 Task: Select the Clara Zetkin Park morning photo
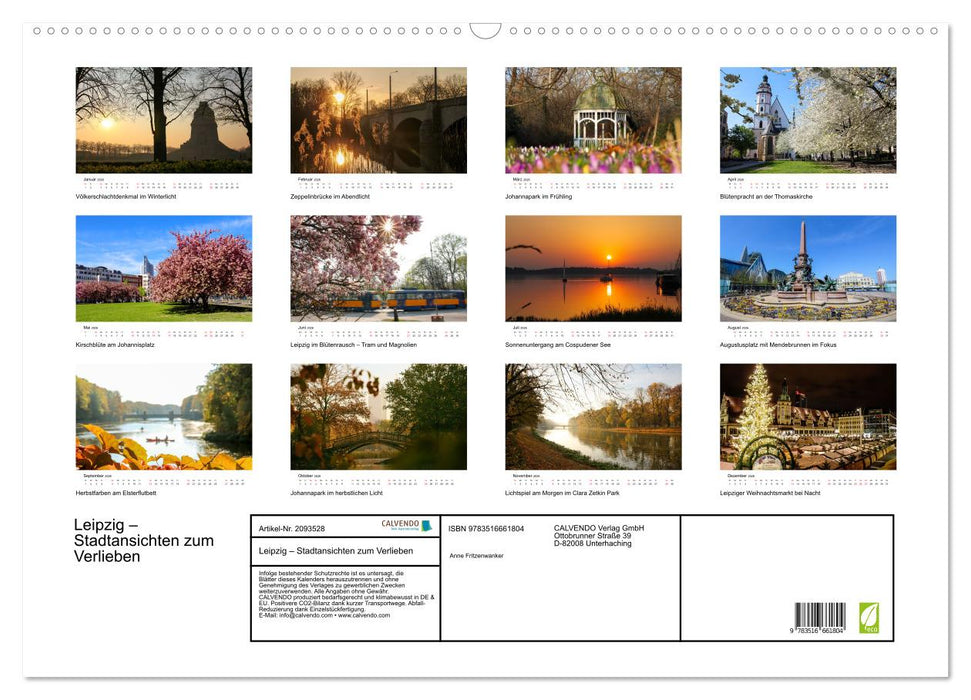coord(593,416)
